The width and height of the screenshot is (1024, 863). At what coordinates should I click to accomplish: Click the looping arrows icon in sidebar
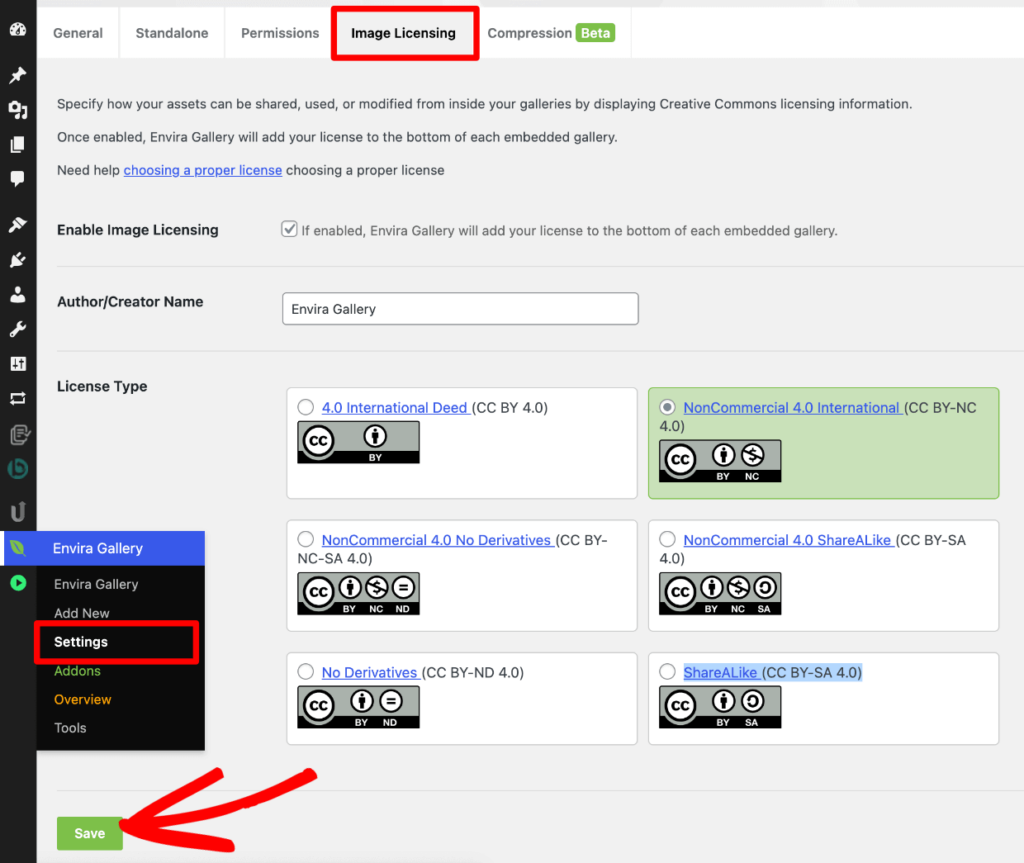[x=18, y=399]
